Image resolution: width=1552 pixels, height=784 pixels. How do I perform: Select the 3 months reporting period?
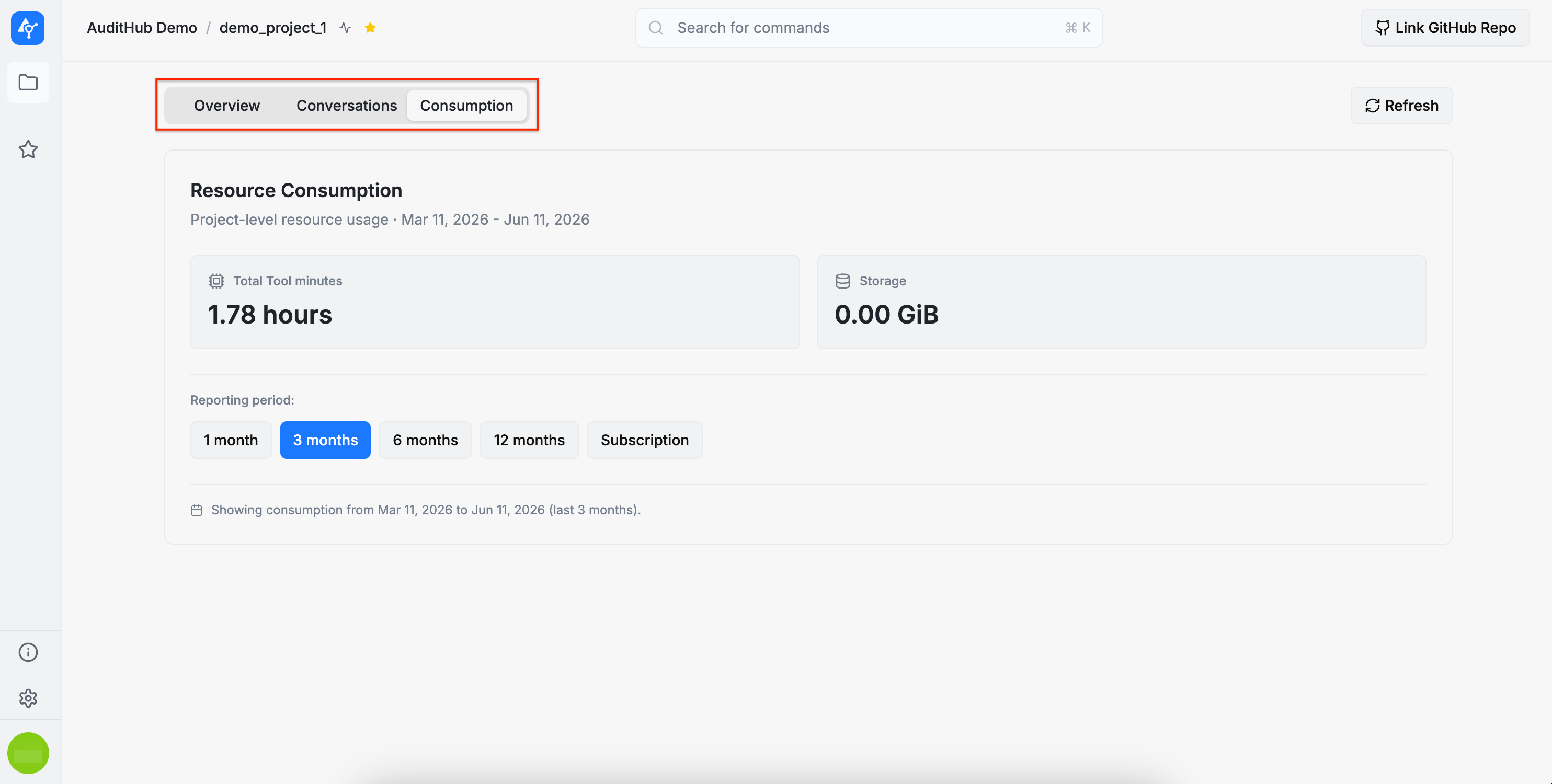tap(325, 440)
